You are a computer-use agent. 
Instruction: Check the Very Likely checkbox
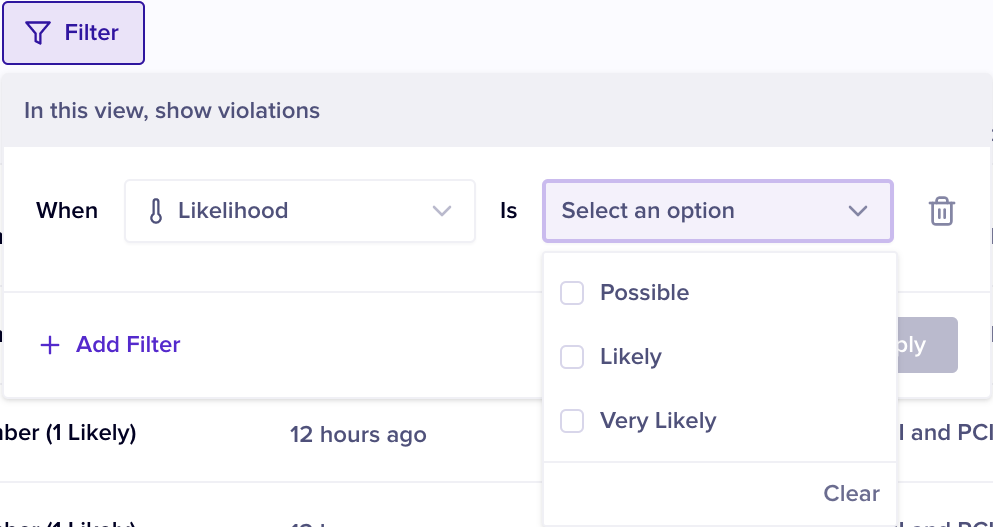click(572, 421)
